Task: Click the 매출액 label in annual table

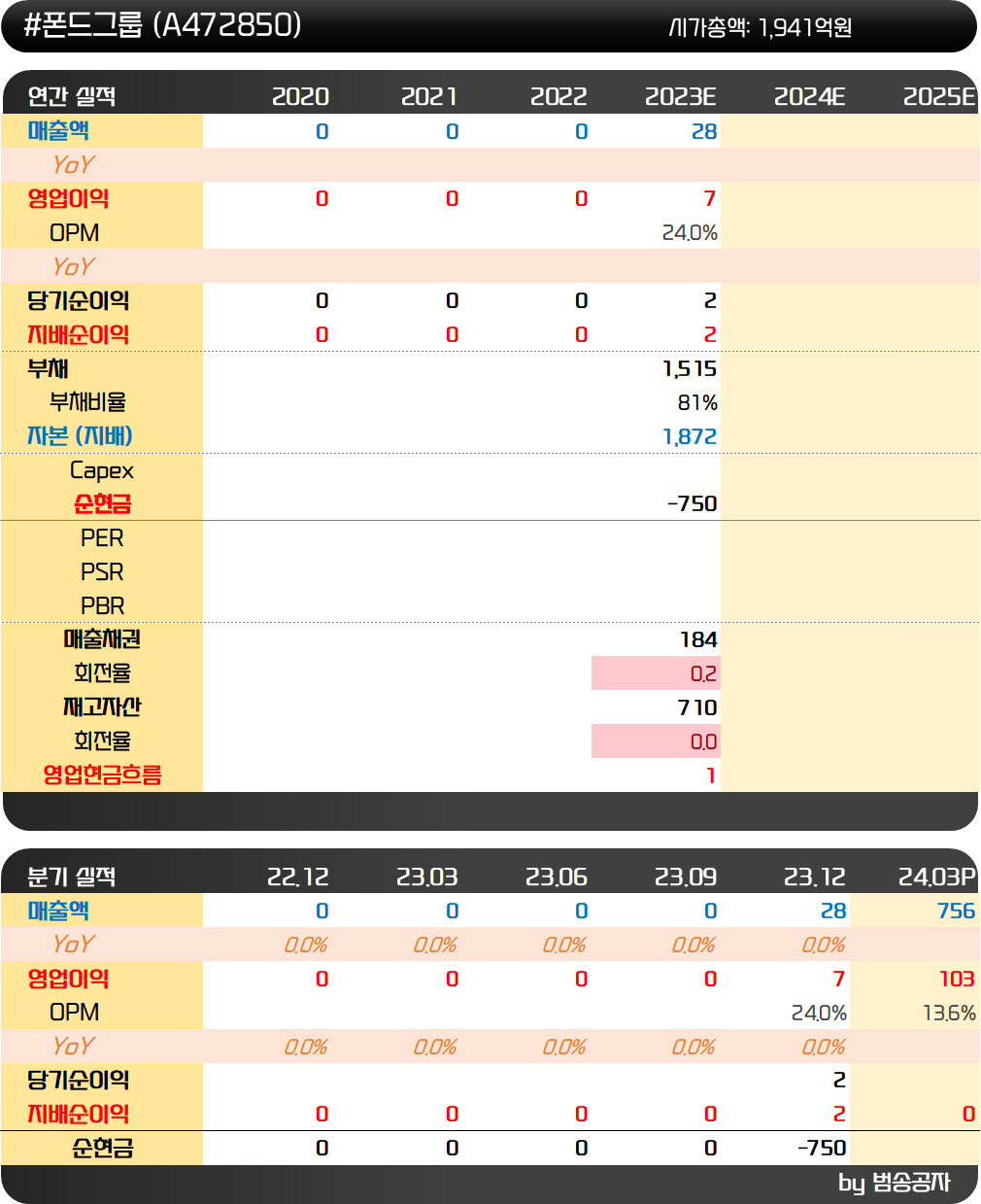Action: click(58, 130)
